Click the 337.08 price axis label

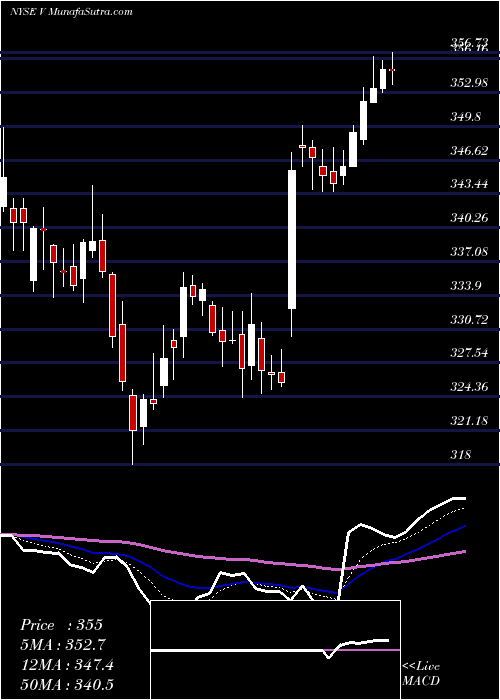point(469,252)
